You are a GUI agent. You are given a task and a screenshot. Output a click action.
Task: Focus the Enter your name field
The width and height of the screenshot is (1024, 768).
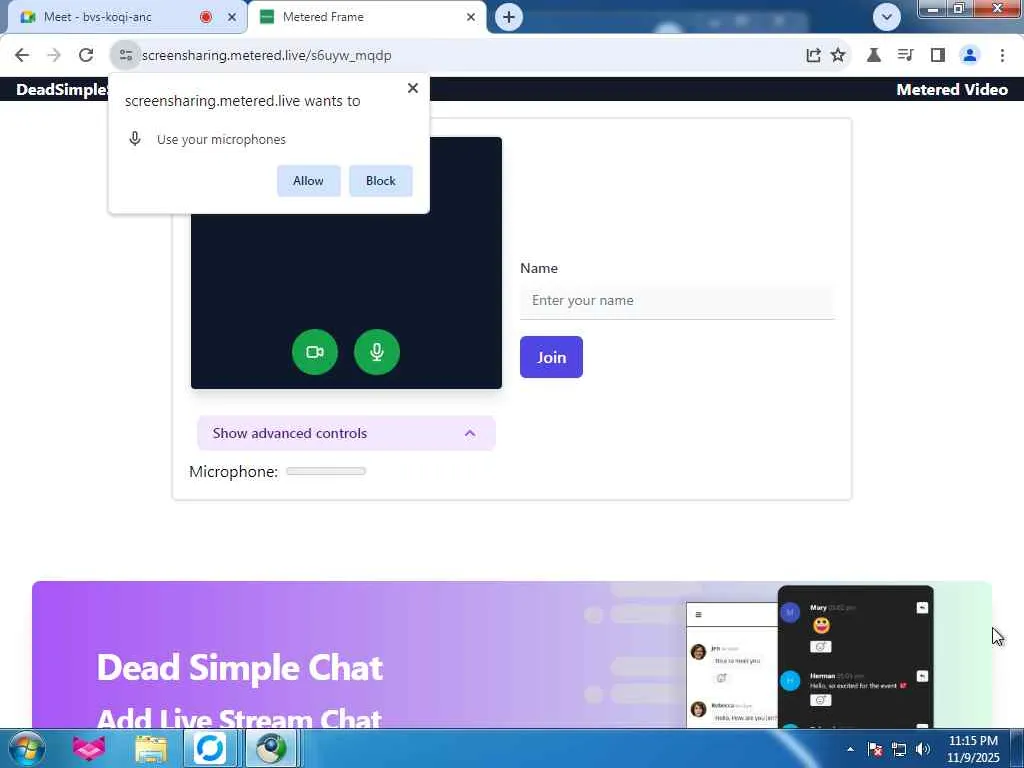tap(677, 300)
